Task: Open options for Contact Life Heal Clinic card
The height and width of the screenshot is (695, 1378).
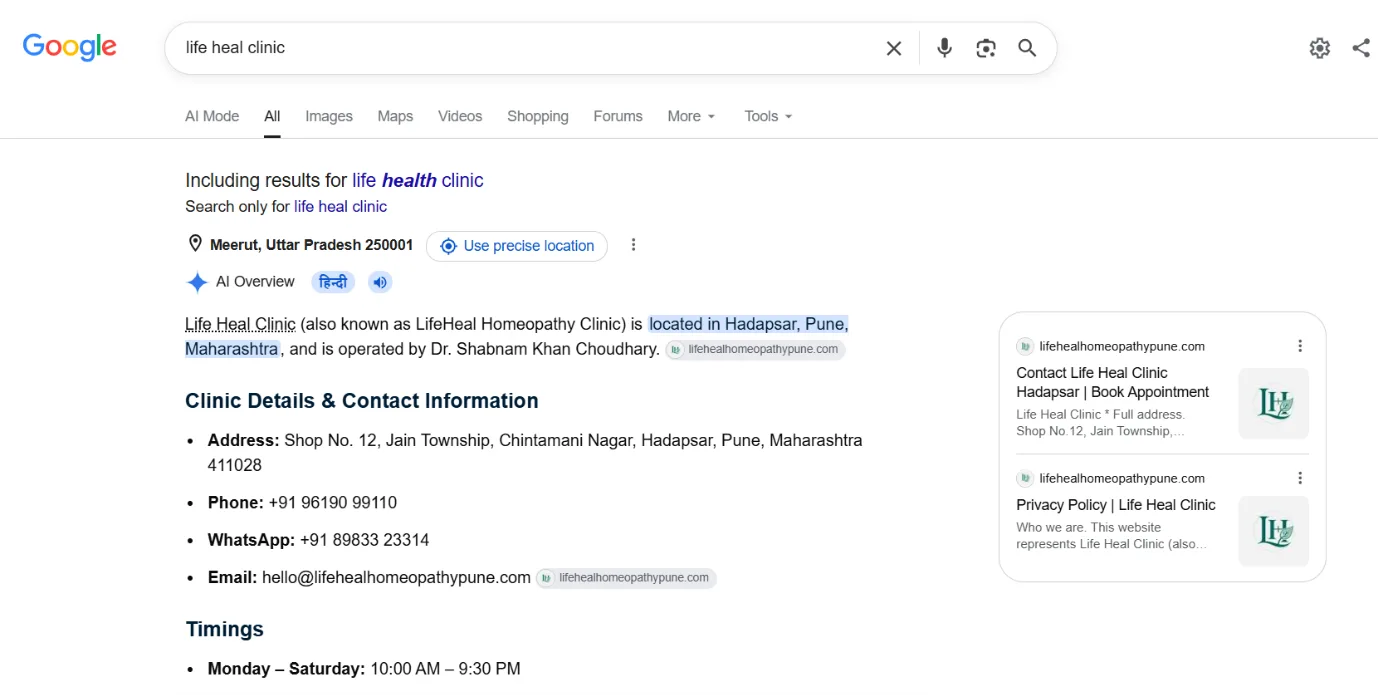Action: (x=1300, y=346)
